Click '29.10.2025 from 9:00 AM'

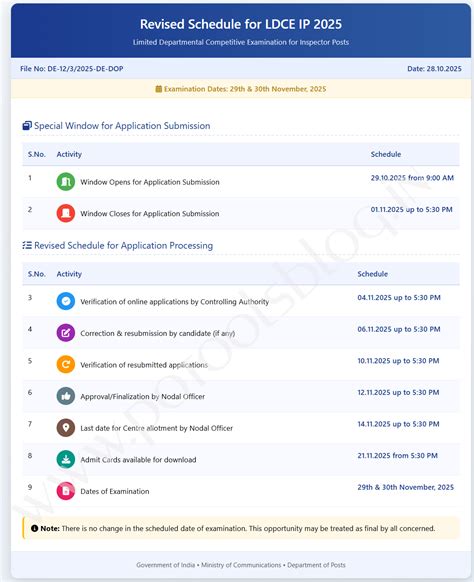[x=412, y=178]
